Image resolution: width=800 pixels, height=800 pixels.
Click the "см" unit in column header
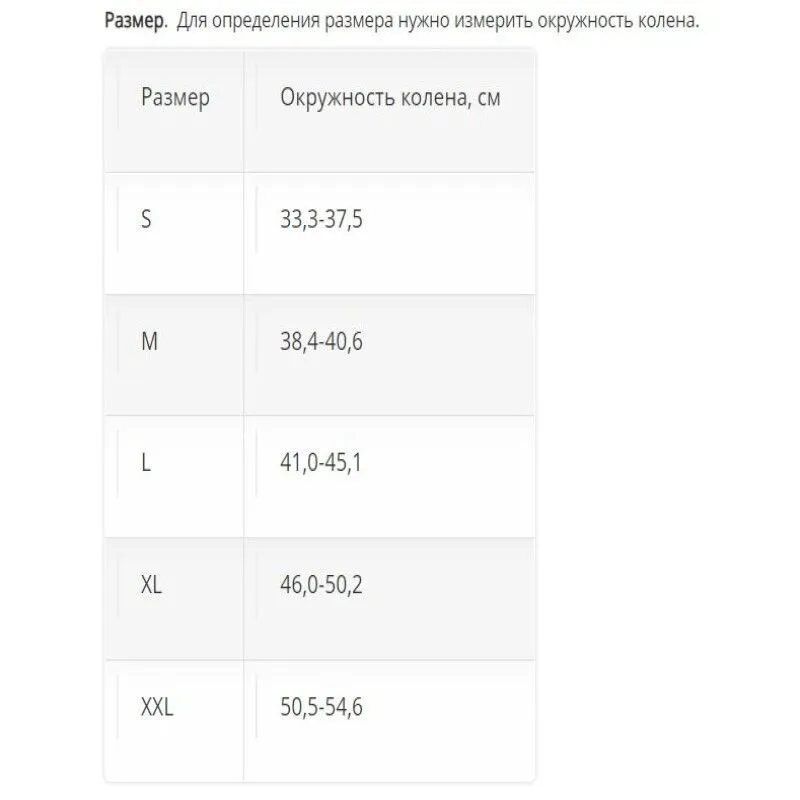coord(489,98)
